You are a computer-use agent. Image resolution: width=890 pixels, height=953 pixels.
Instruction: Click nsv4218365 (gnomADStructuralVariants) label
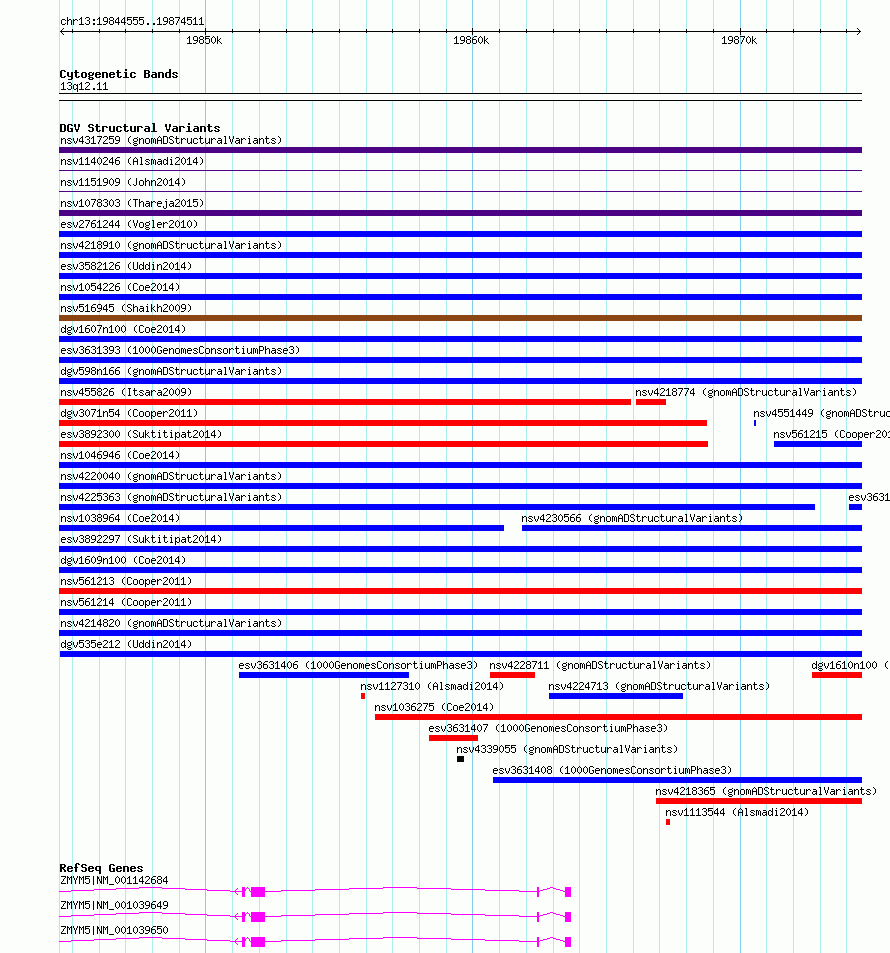coord(766,791)
